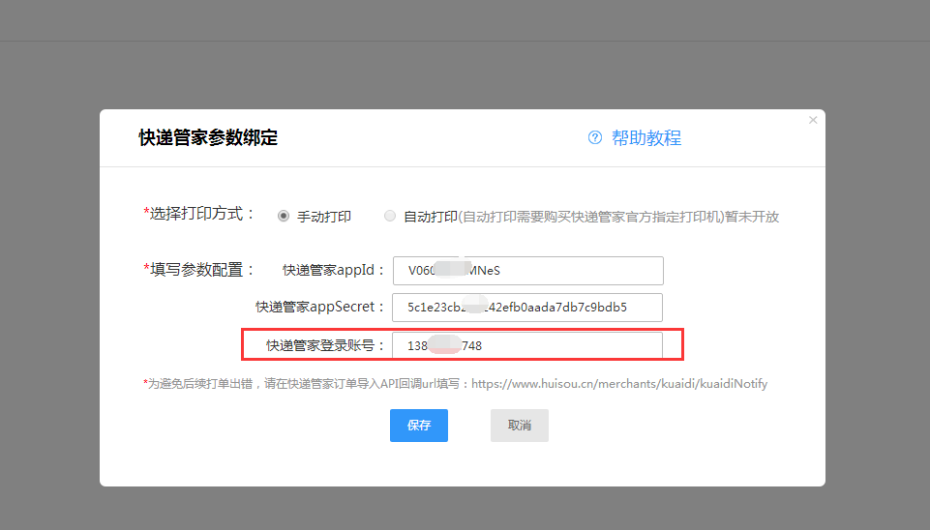This screenshot has width=931, height=531.
Task: Close the dialog with the X icon
Action: [x=813, y=120]
